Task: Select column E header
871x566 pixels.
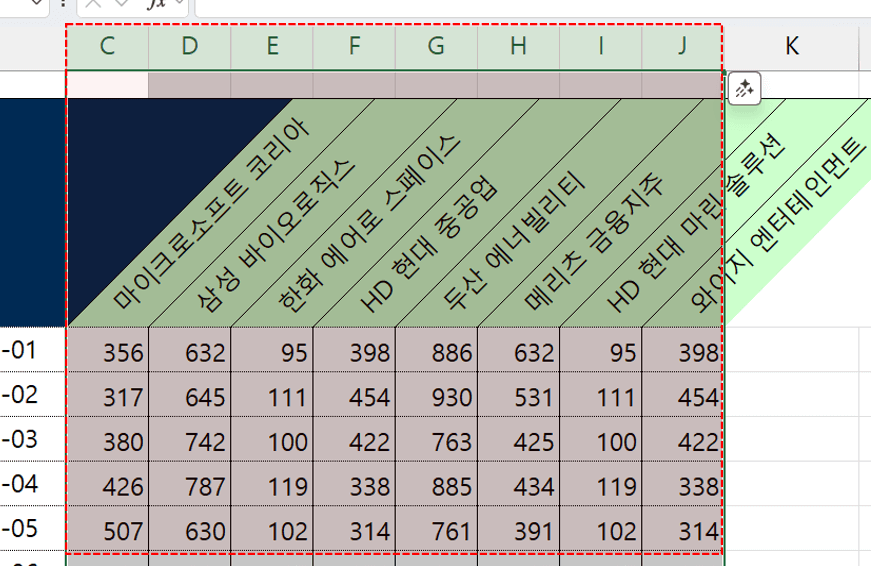Action: [x=272, y=47]
